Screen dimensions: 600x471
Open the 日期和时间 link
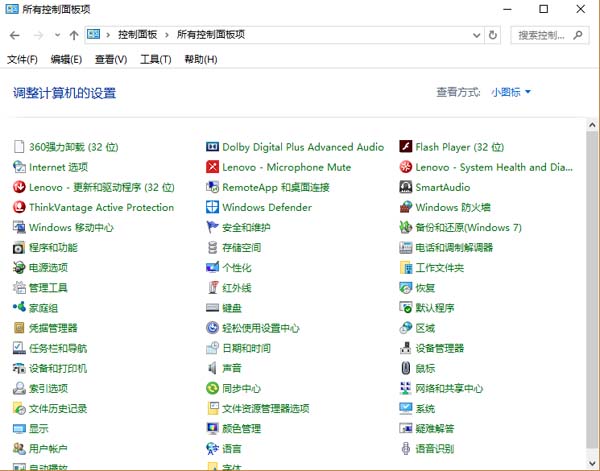pos(246,348)
